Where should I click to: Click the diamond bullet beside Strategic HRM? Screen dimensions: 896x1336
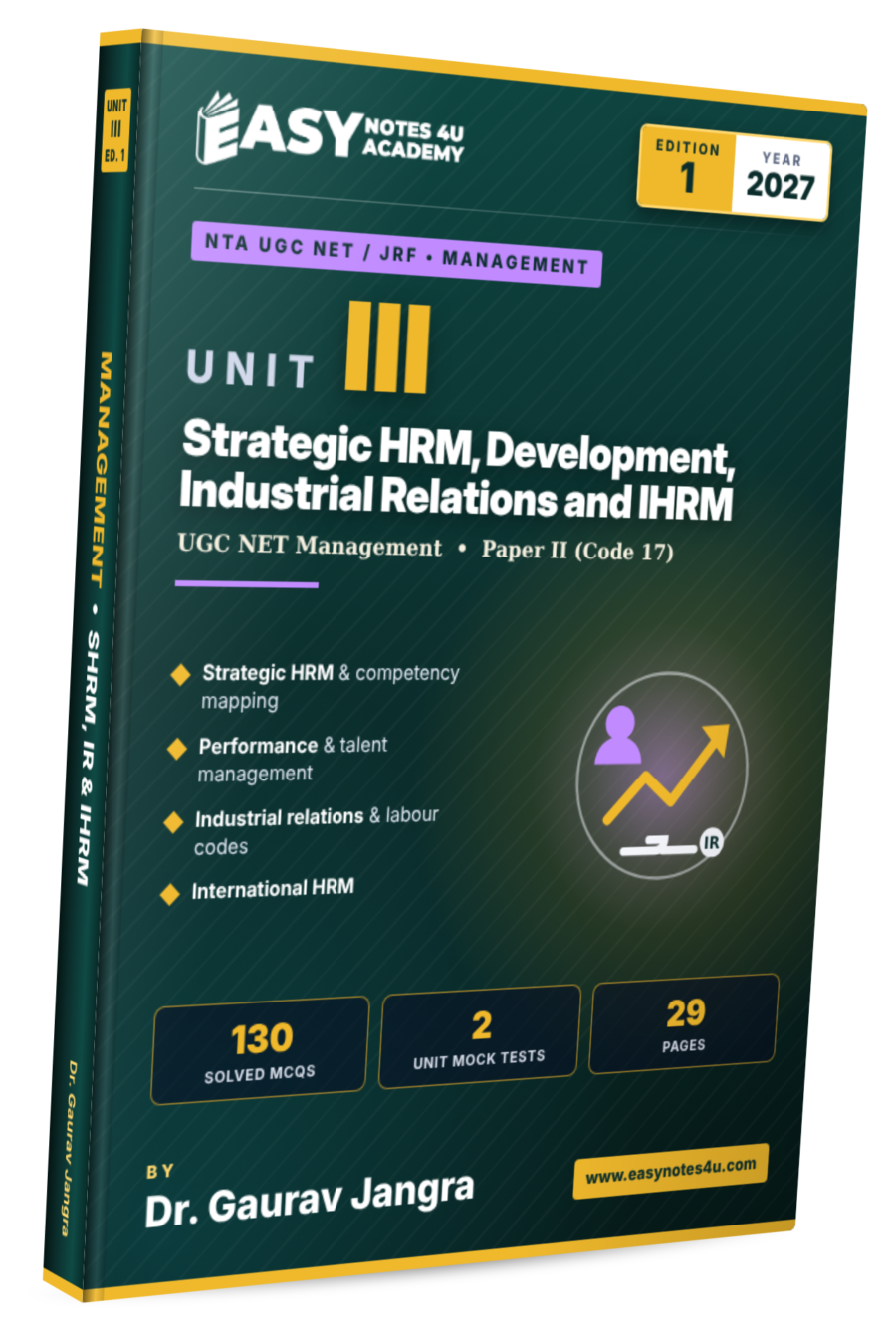click(x=180, y=674)
